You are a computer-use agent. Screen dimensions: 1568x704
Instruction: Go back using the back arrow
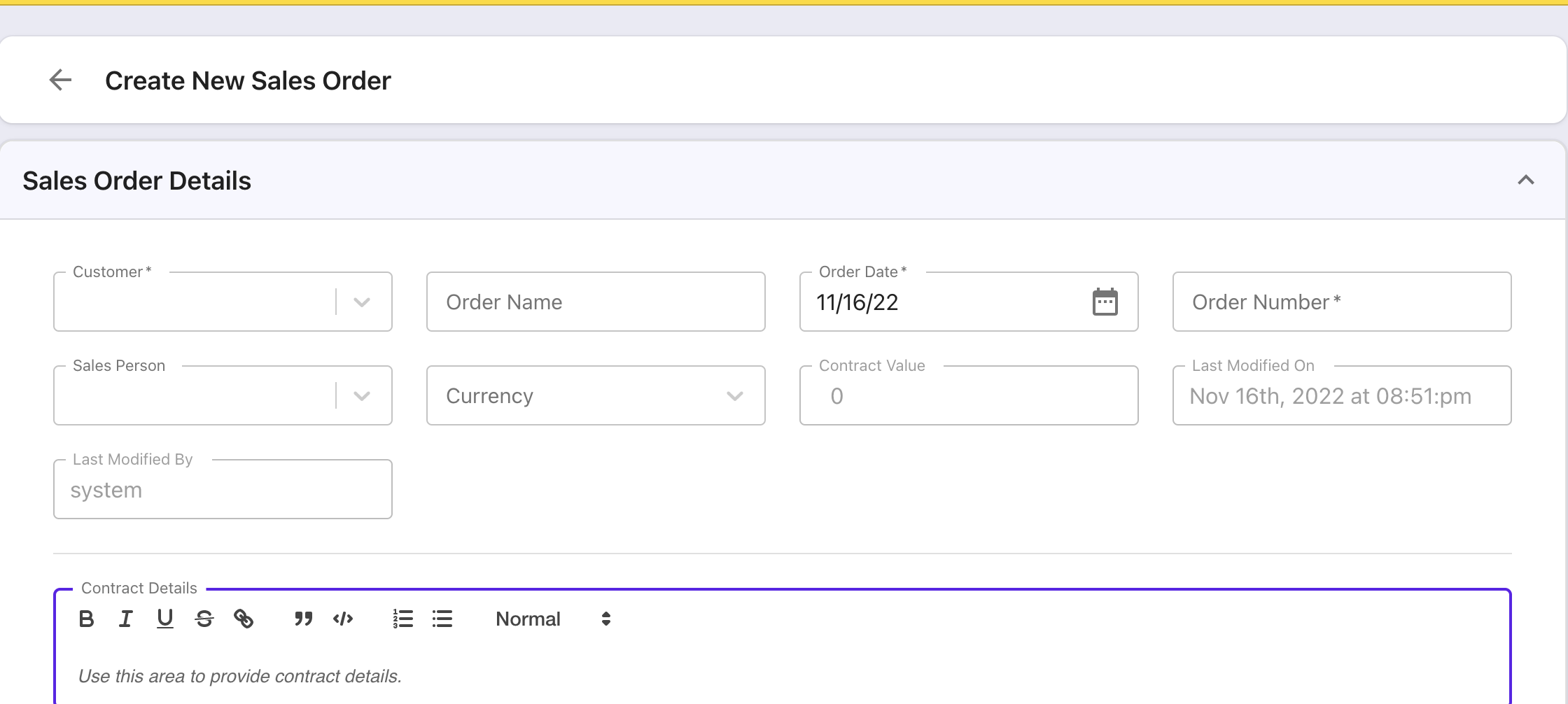60,80
